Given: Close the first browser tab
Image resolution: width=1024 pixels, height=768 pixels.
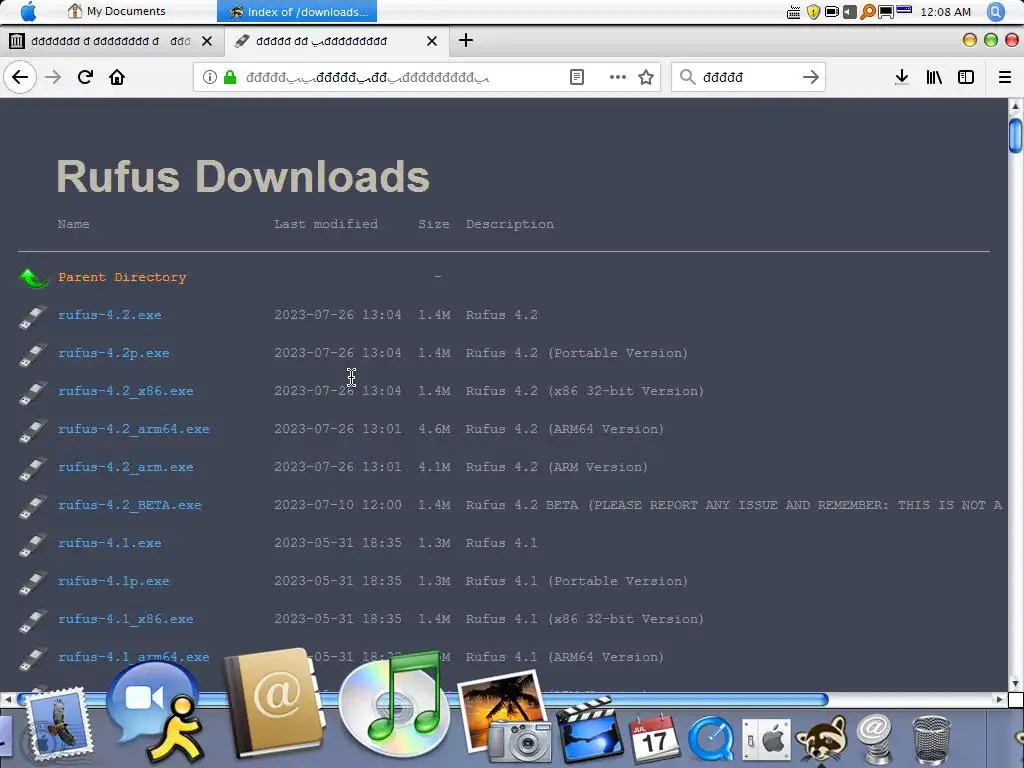Looking at the screenshot, I should click(x=207, y=41).
